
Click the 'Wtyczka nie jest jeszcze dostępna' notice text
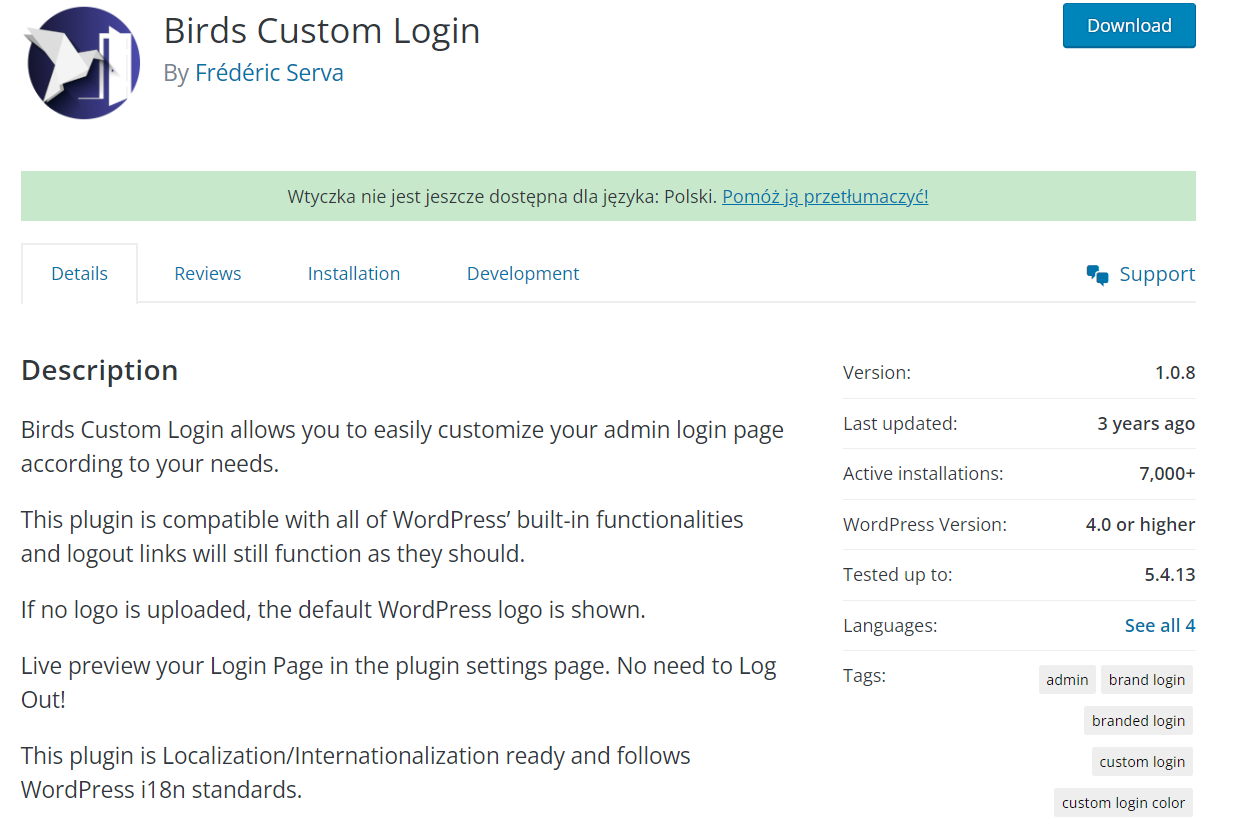[502, 197]
